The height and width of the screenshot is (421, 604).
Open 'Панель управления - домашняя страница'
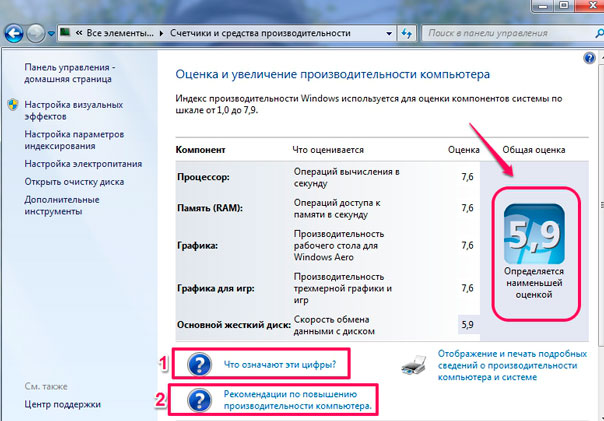click(70, 73)
